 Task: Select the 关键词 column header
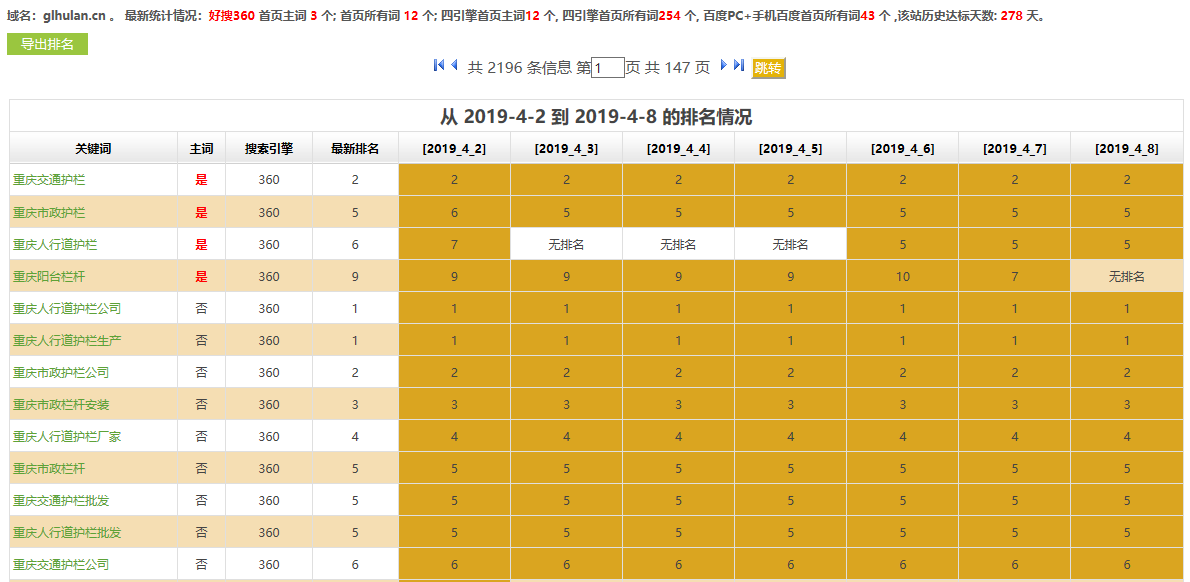coord(92,147)
